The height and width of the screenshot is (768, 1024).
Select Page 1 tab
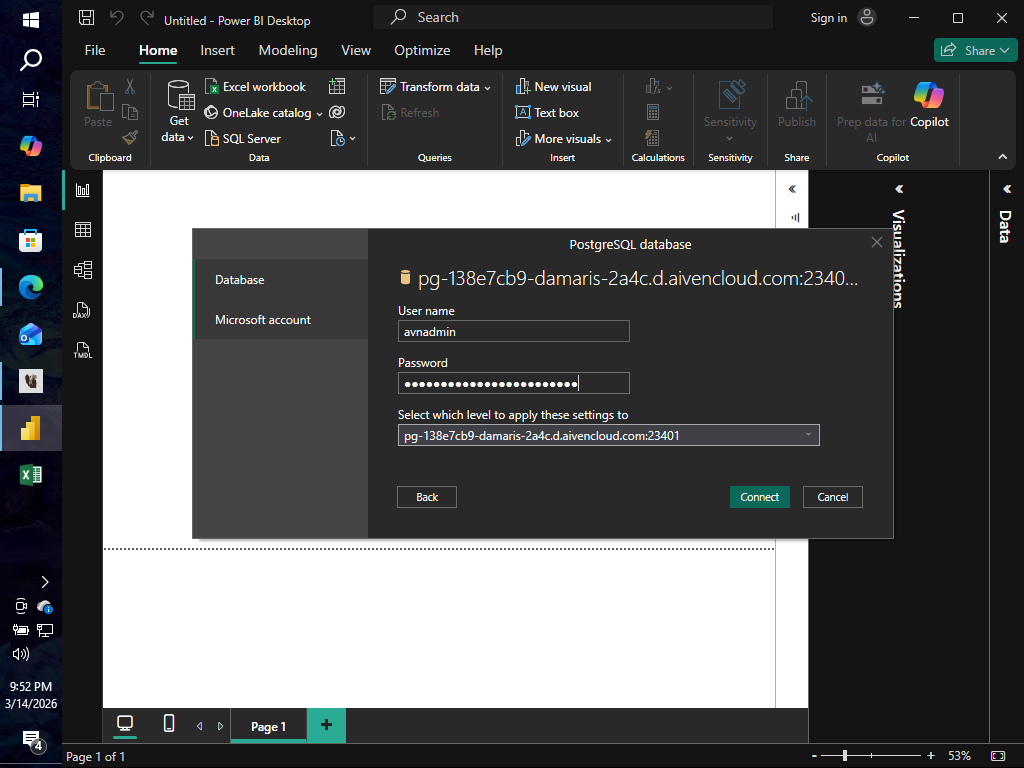pos(268,726)
